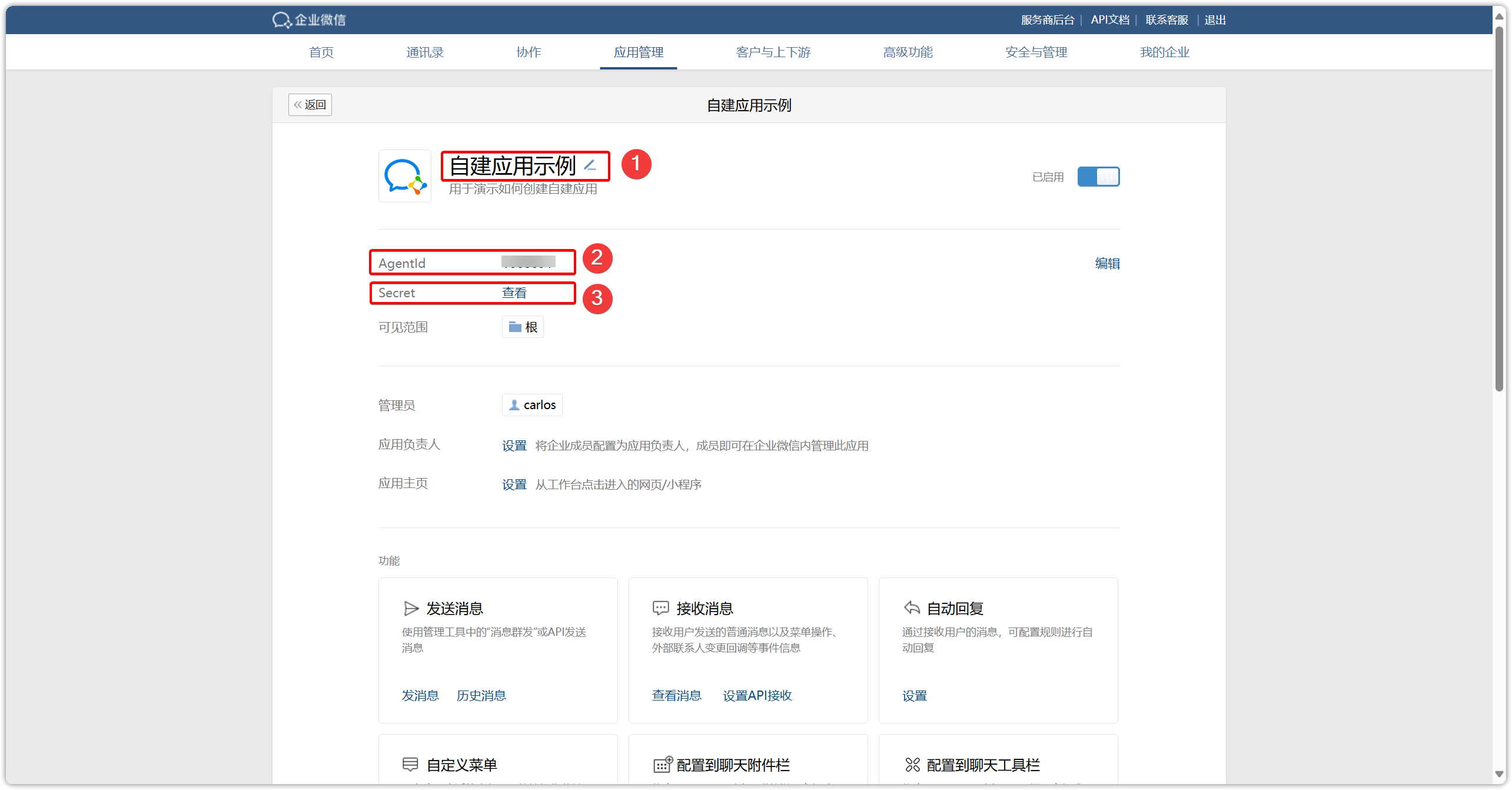Click 设置 under 自动回复
1512x790 pixels.
[x=915, y=696]
